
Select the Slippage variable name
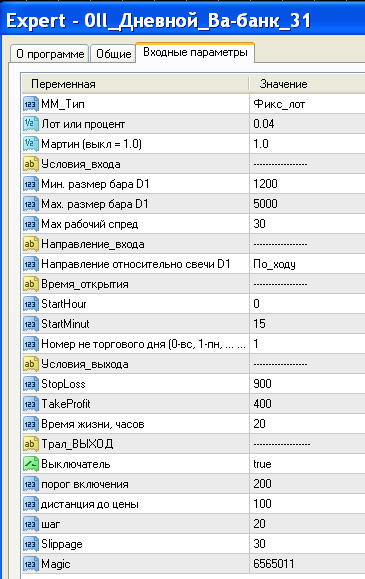tap(62, 544)
